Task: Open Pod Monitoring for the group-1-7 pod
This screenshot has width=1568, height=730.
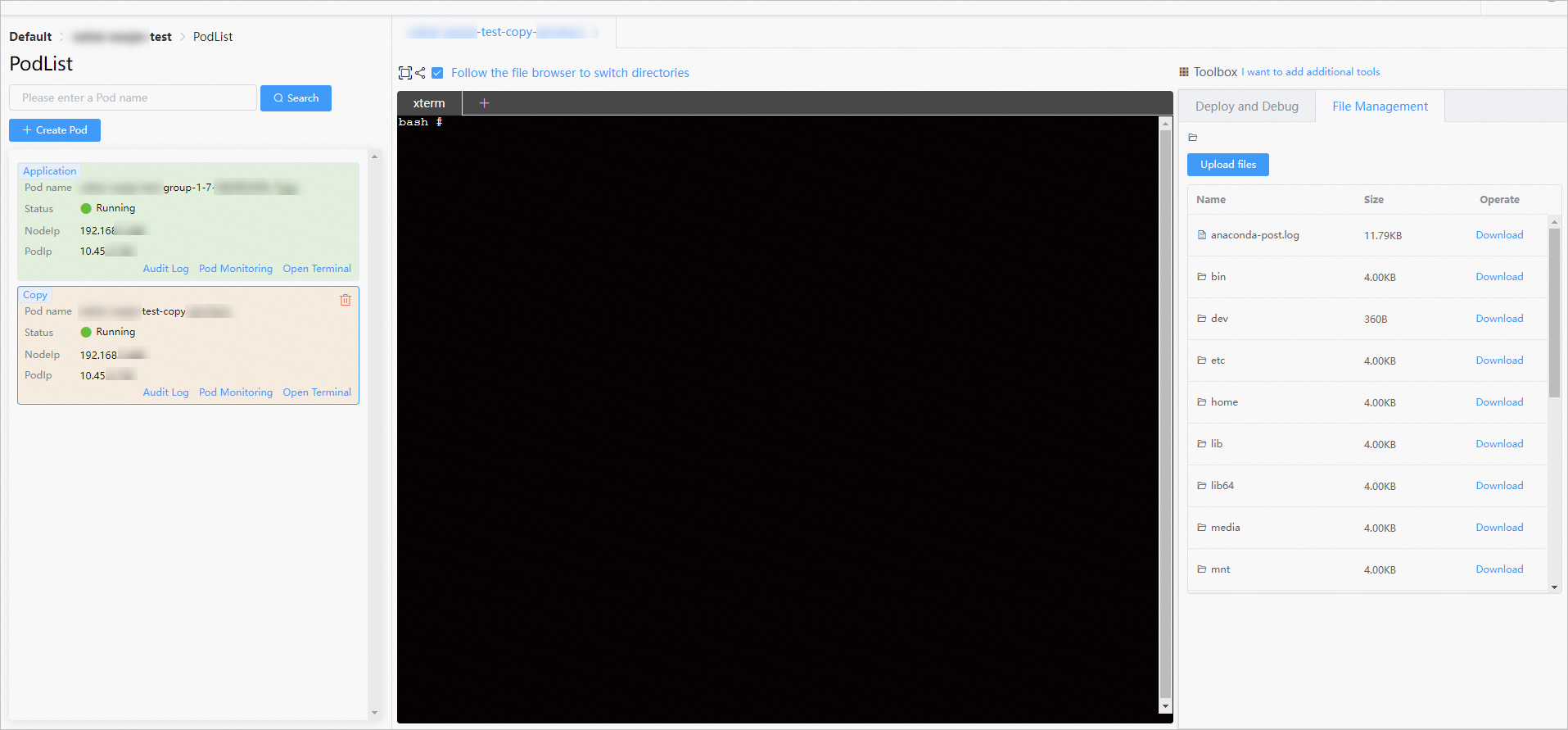Action: click(x=236, y=269)
